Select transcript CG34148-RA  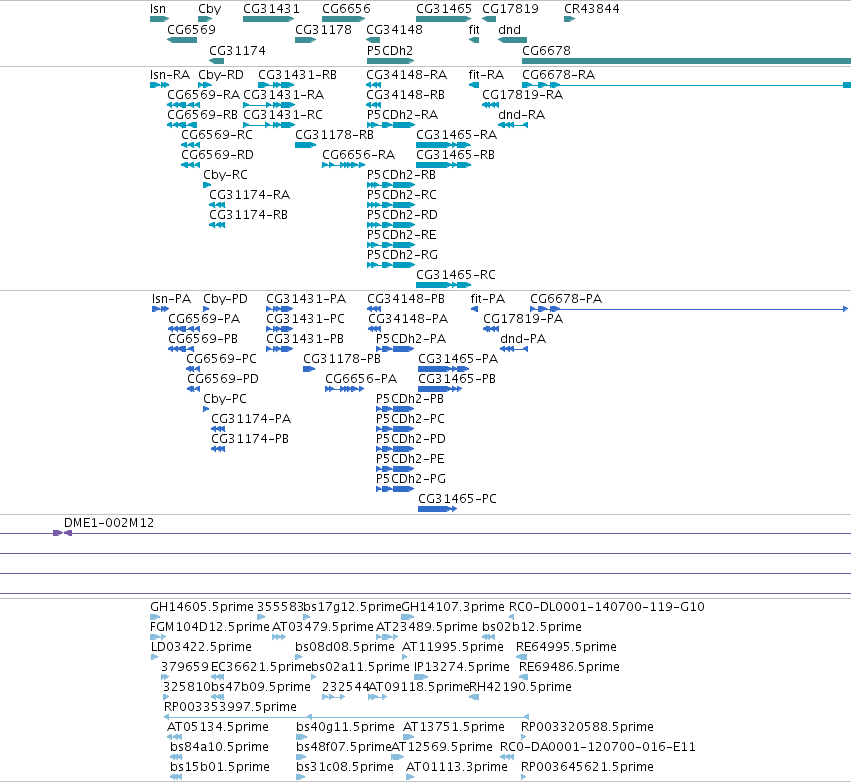tap(373, 85)
